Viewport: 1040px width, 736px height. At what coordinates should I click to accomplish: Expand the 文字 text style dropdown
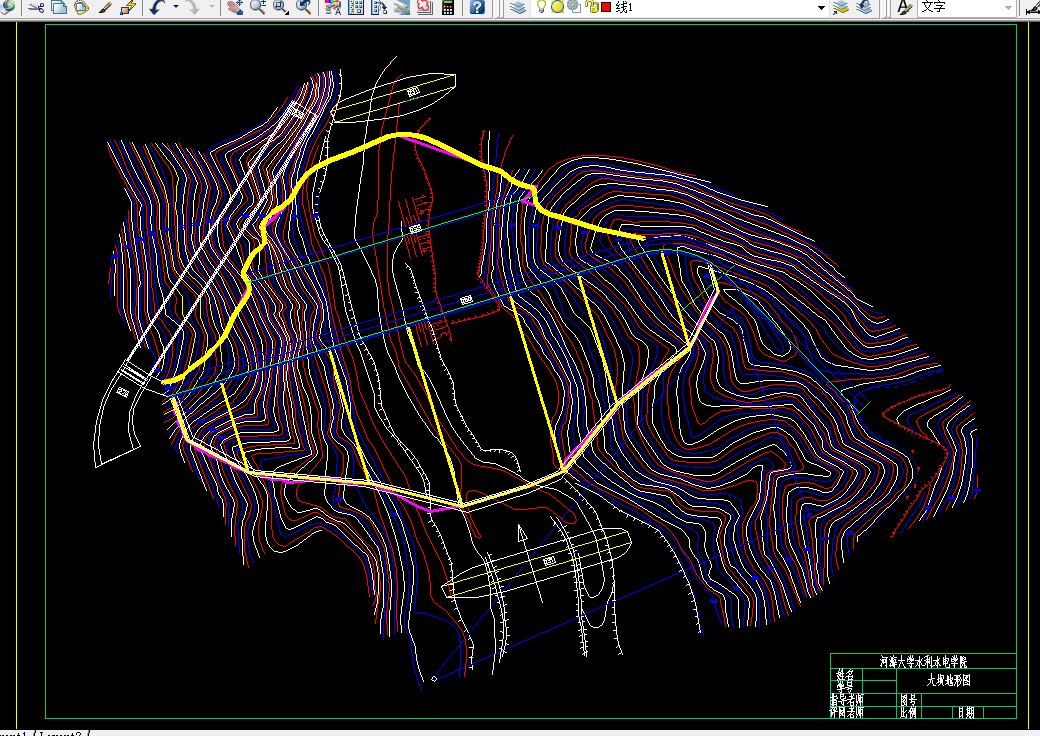(x=1008, y=7)
